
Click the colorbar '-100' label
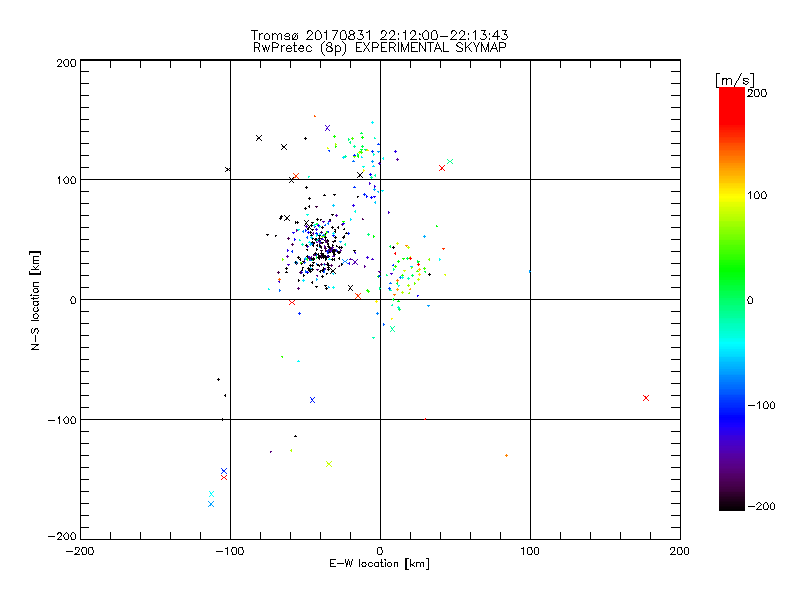761,405
